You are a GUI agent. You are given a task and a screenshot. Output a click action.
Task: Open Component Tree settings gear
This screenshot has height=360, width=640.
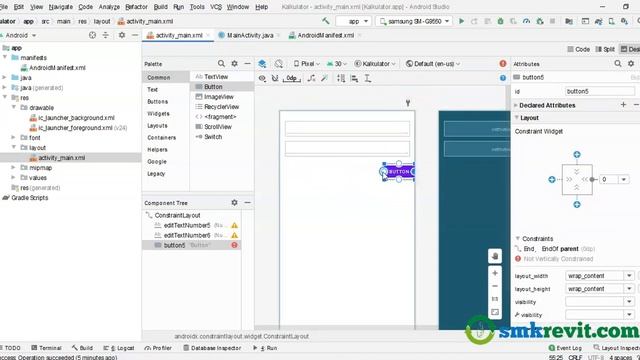coord(234,202)
